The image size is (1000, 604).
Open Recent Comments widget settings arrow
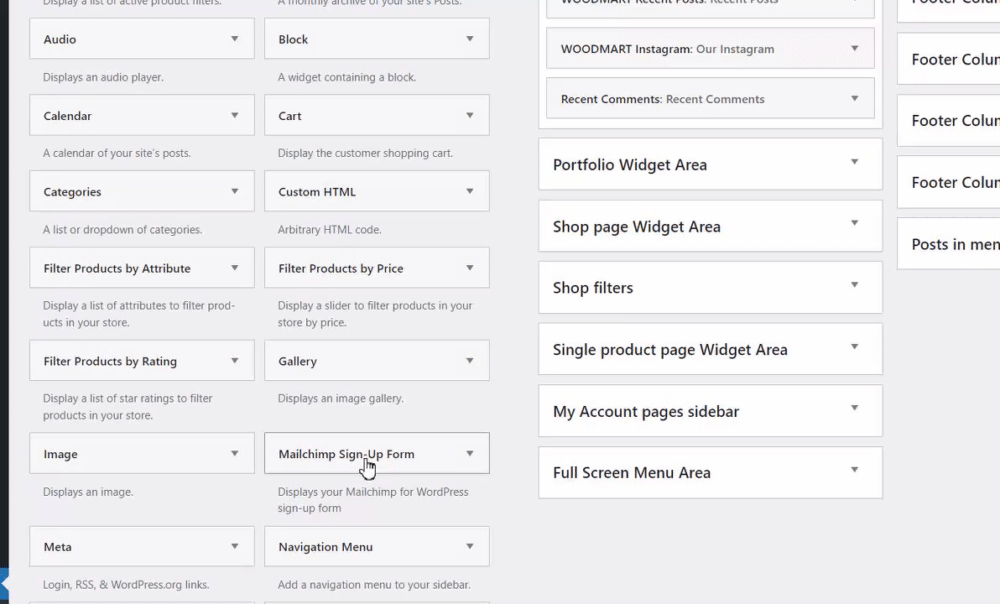[x=854, y=99]
